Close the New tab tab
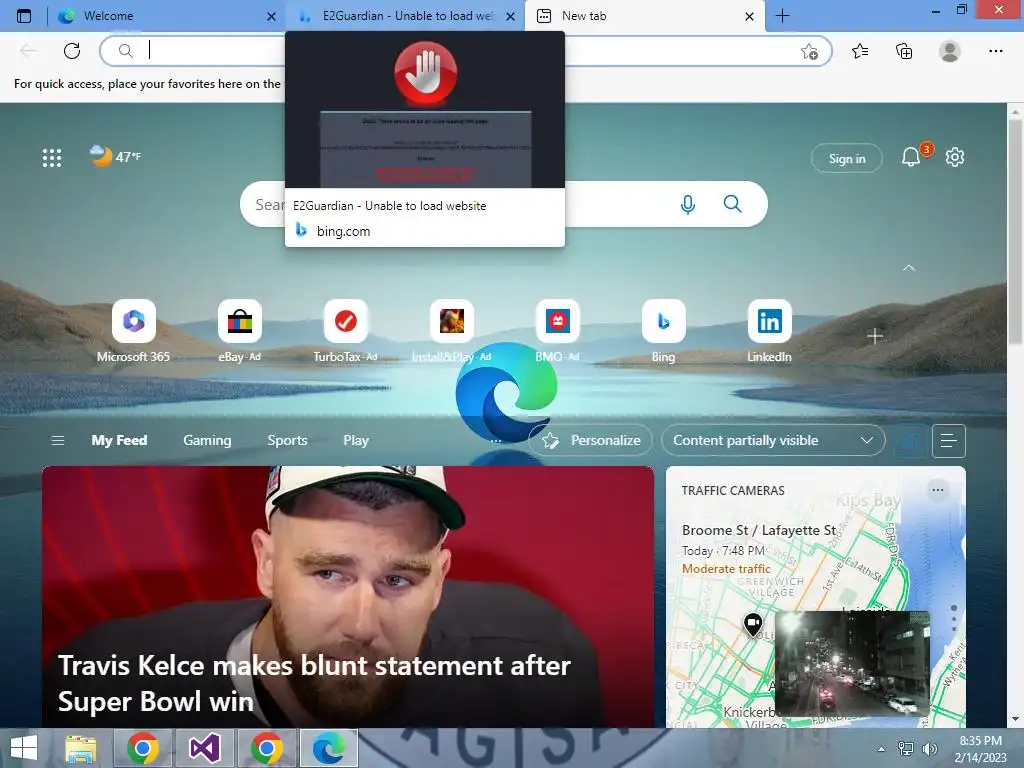1024x768 pixels. (750, 16)
